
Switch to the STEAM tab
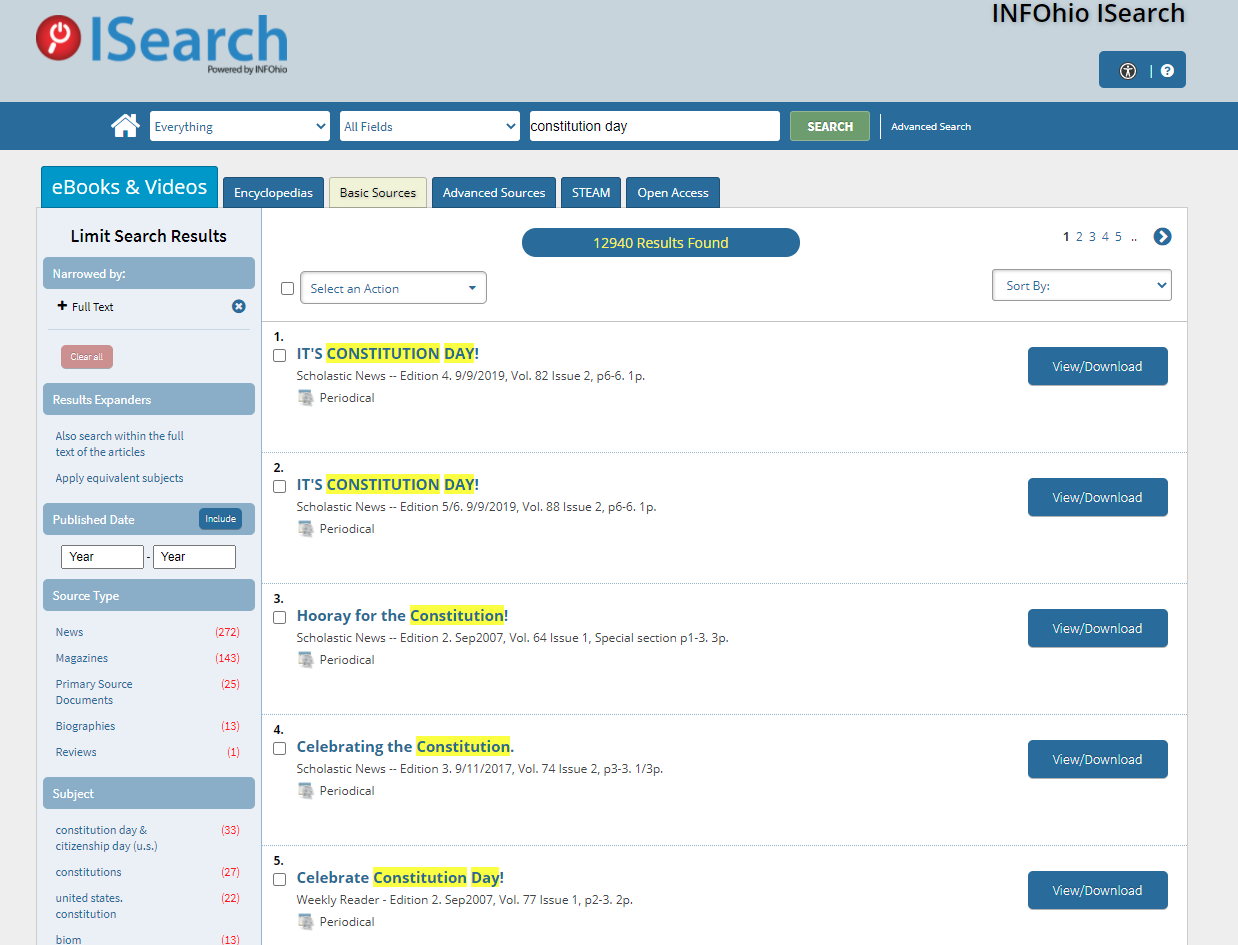591,193
